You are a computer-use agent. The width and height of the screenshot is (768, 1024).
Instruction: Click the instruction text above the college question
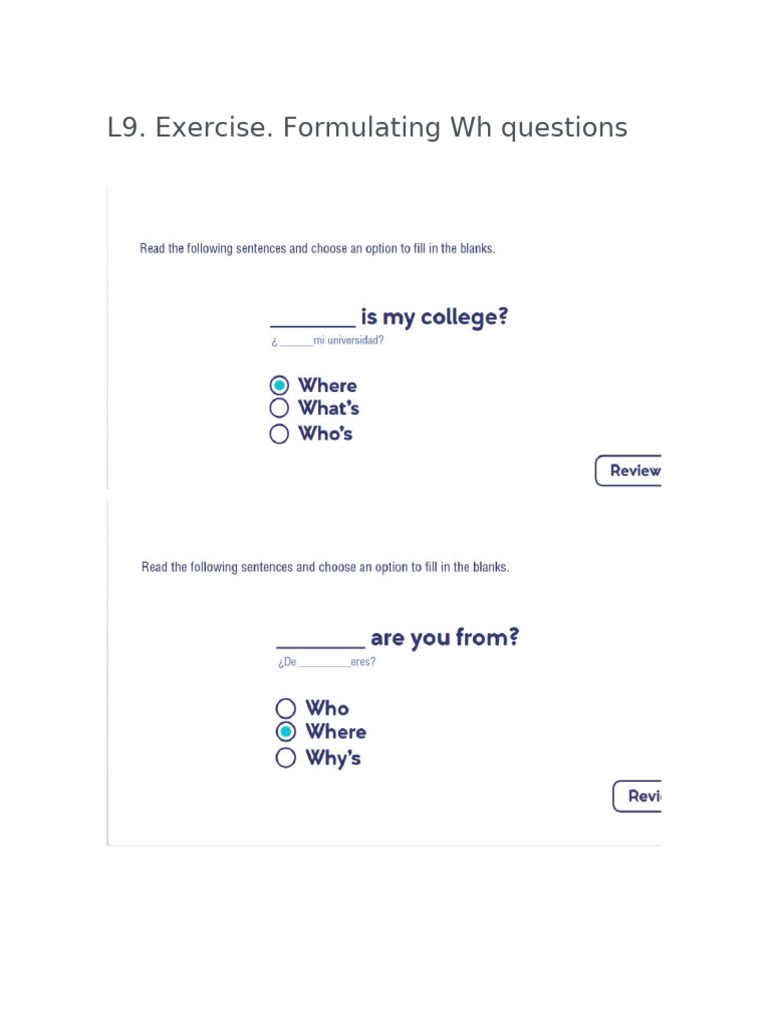pyautogui.click(x=317, y=249)
